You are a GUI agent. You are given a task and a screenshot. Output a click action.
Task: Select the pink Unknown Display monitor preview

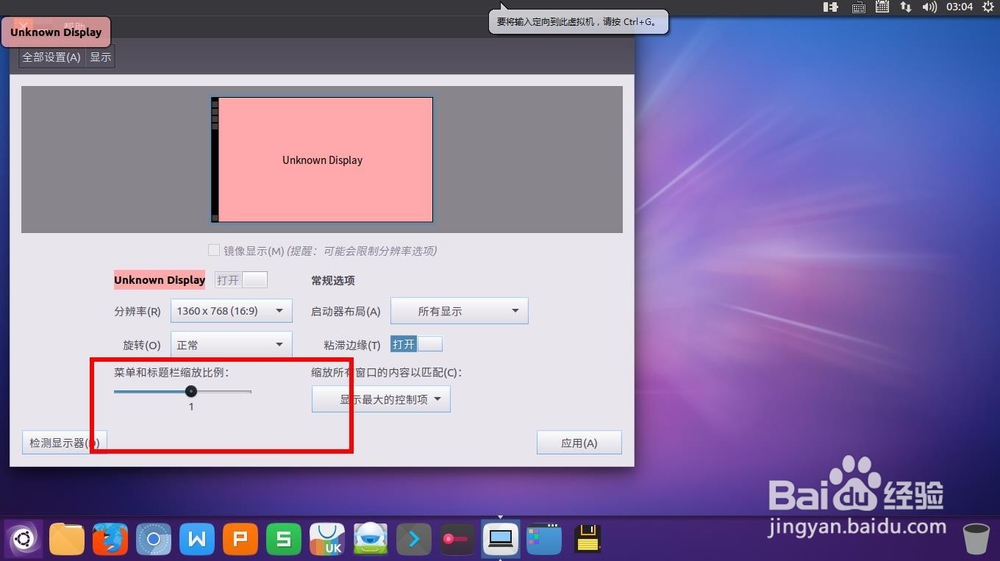(x=322, y=159)
